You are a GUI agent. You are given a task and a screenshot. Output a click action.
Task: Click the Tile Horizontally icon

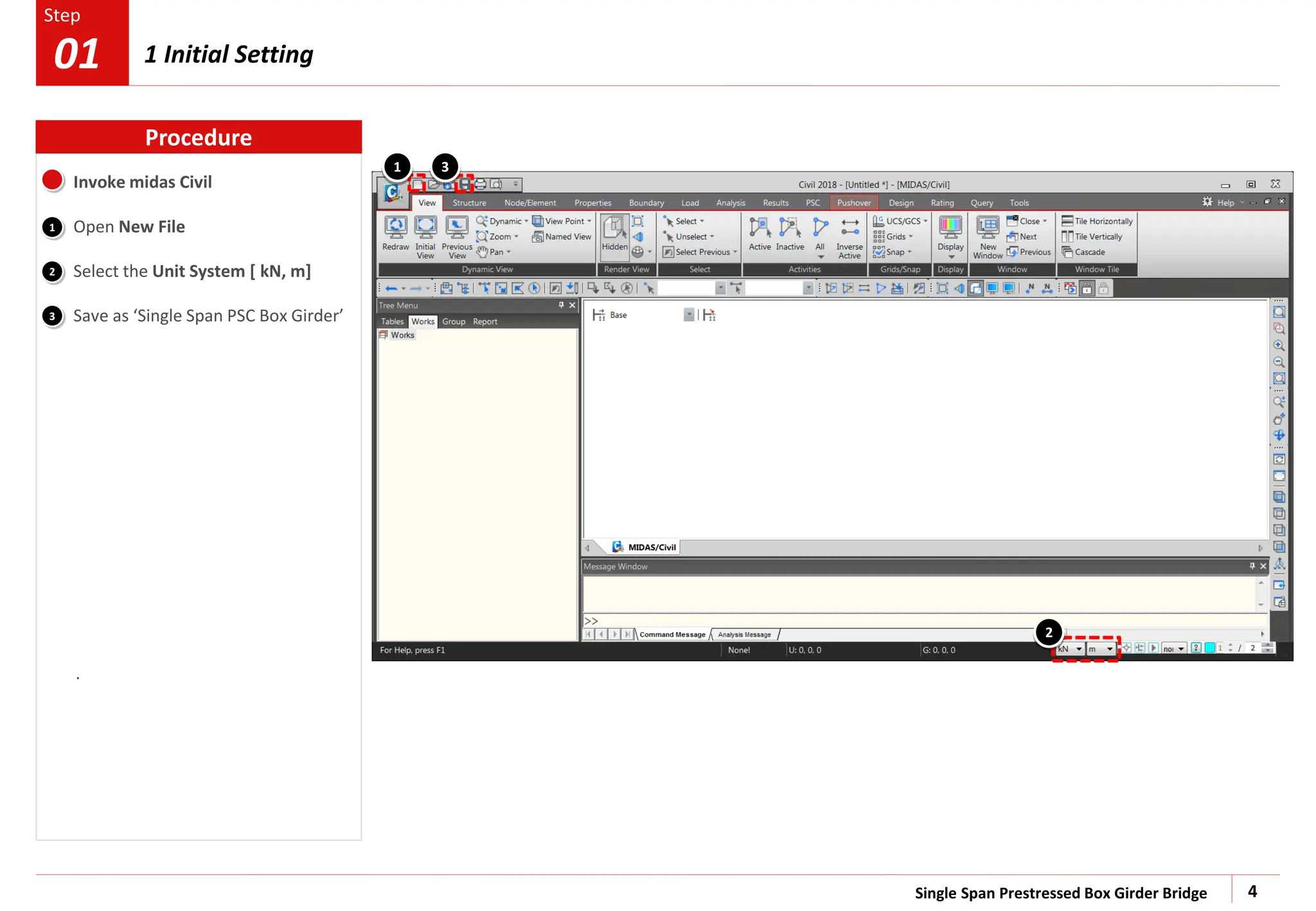coord(1067,220)
